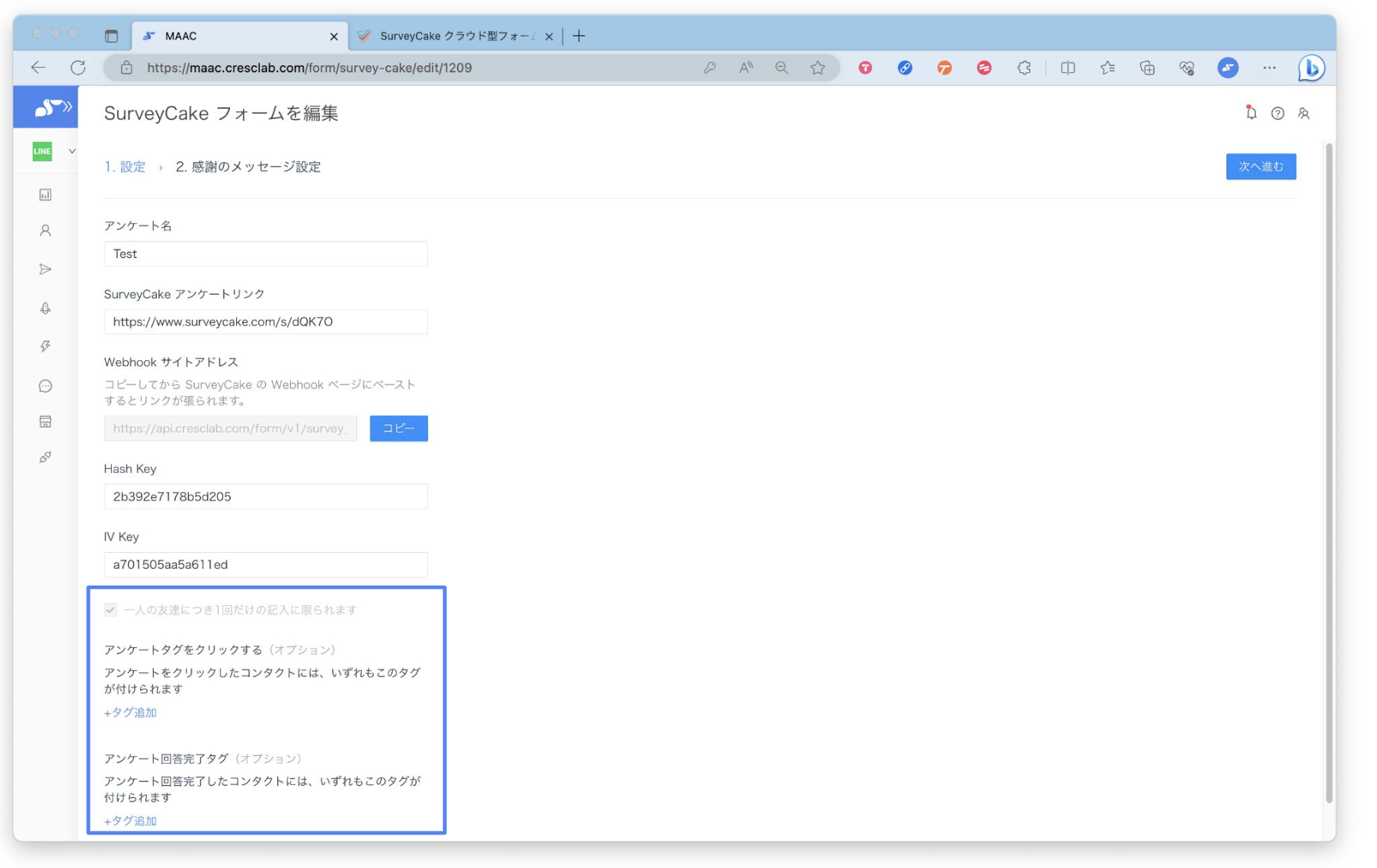Open a new browser tab
1377x868 pixels.
click(x=579, y=36)
